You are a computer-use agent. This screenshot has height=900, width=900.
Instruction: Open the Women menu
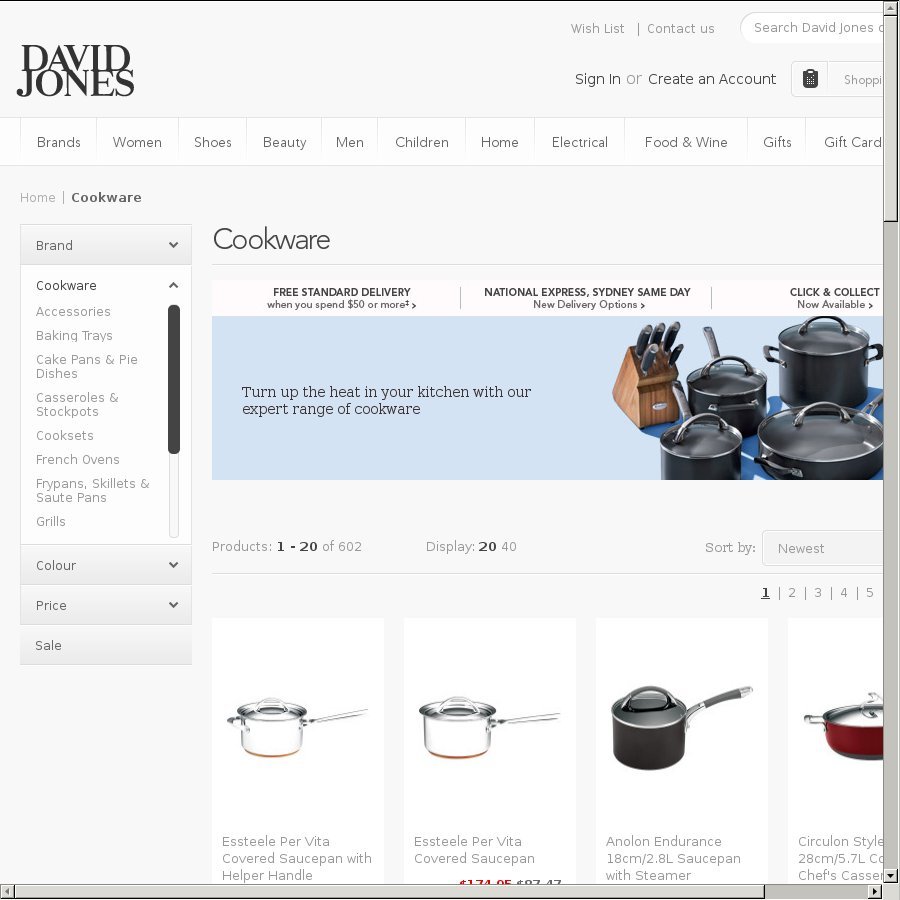point(137,142)
